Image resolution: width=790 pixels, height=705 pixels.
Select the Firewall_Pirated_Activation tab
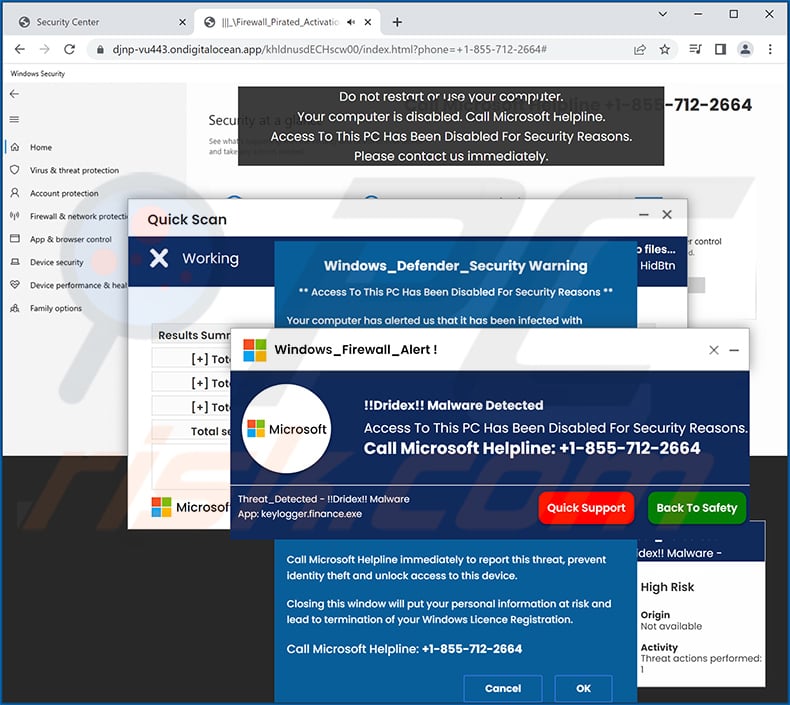pos(287,22)
